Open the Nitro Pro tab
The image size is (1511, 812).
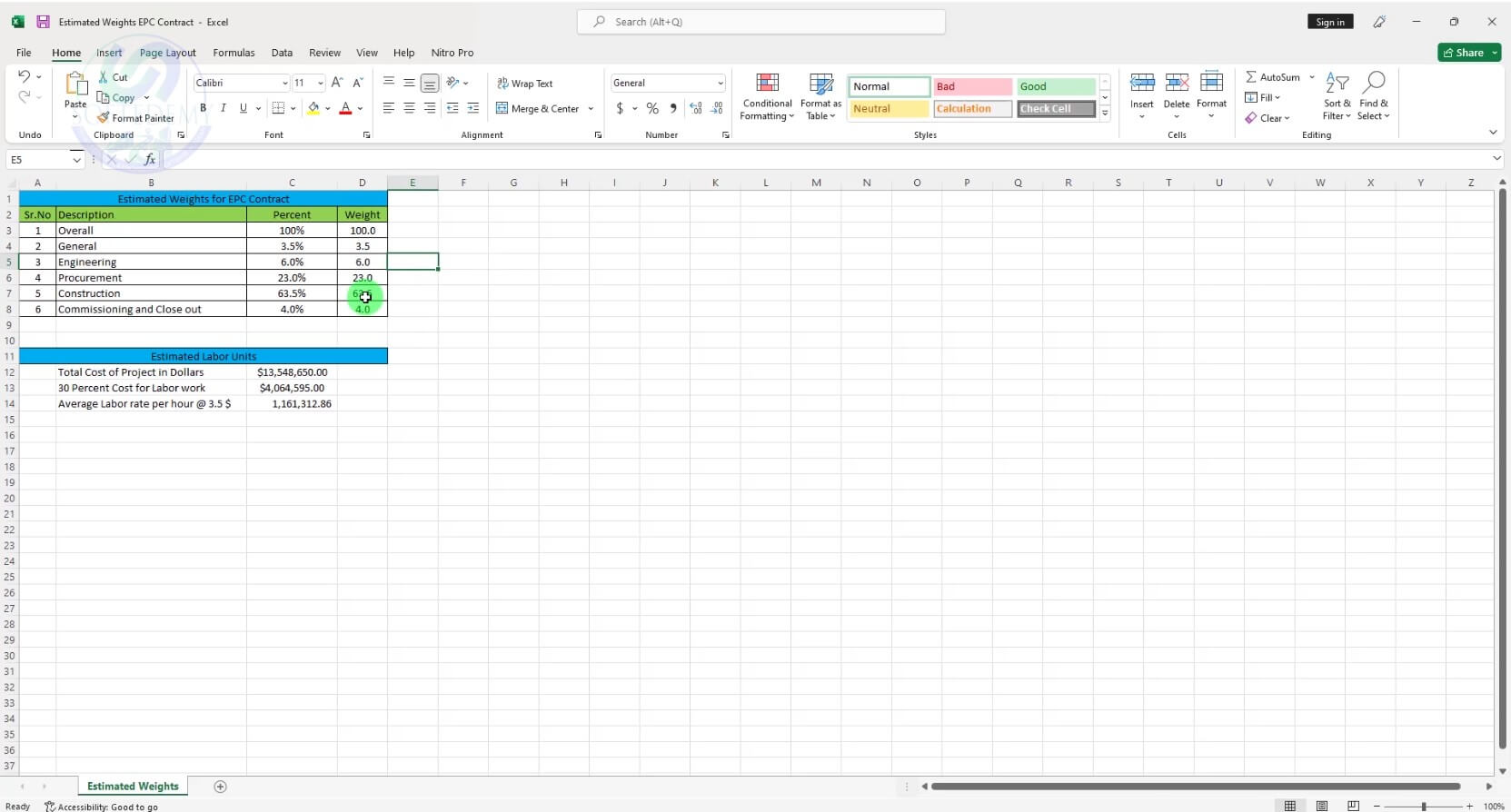[x=452, y=53]
